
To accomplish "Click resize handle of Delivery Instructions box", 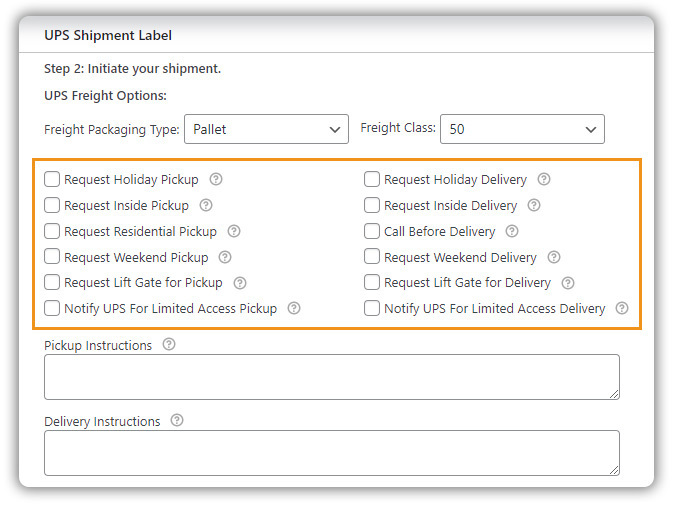I will [x=614, y=470].
